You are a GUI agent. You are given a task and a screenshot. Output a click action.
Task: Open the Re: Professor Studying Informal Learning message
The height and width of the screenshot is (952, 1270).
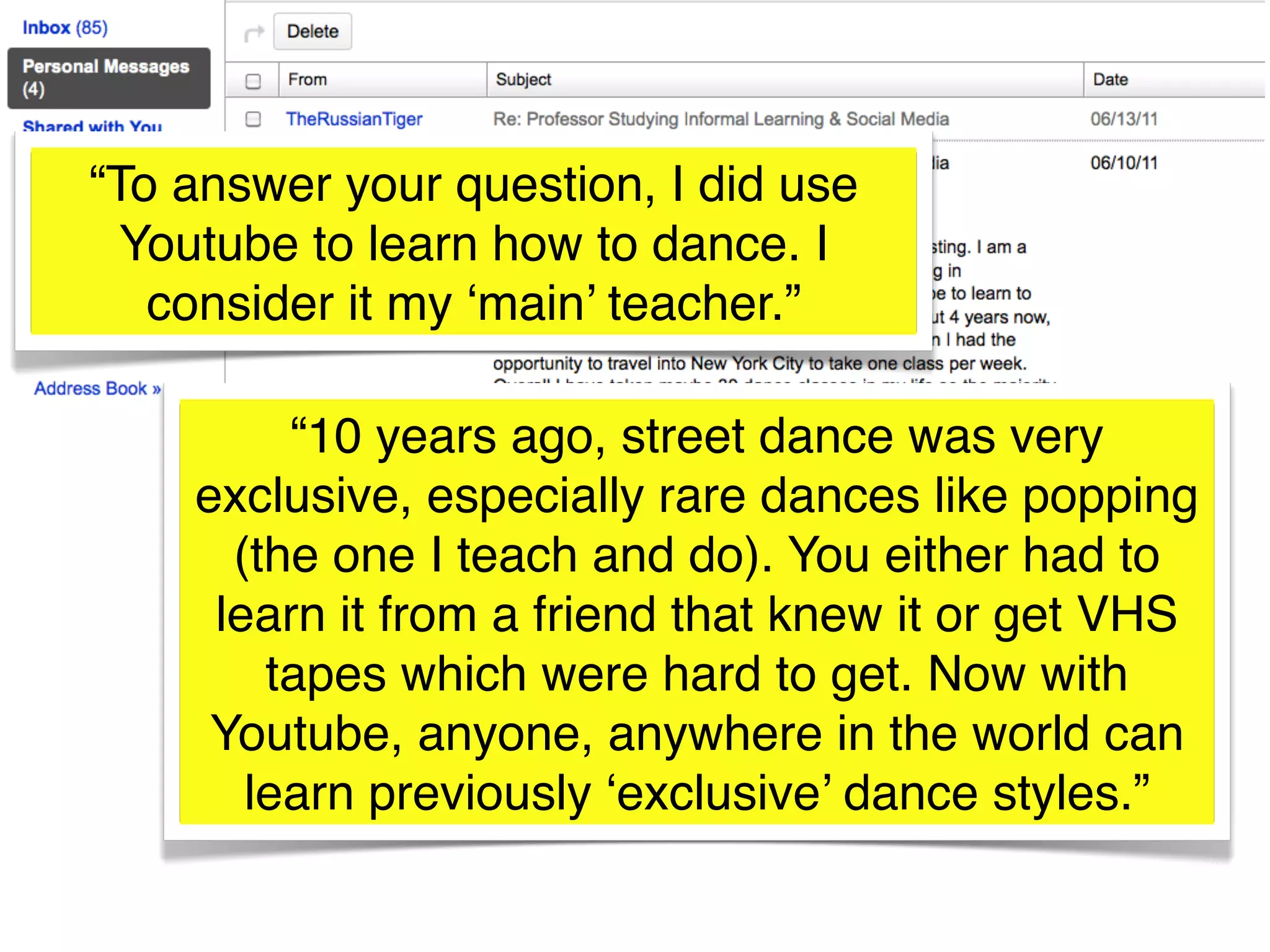point(721,119)
